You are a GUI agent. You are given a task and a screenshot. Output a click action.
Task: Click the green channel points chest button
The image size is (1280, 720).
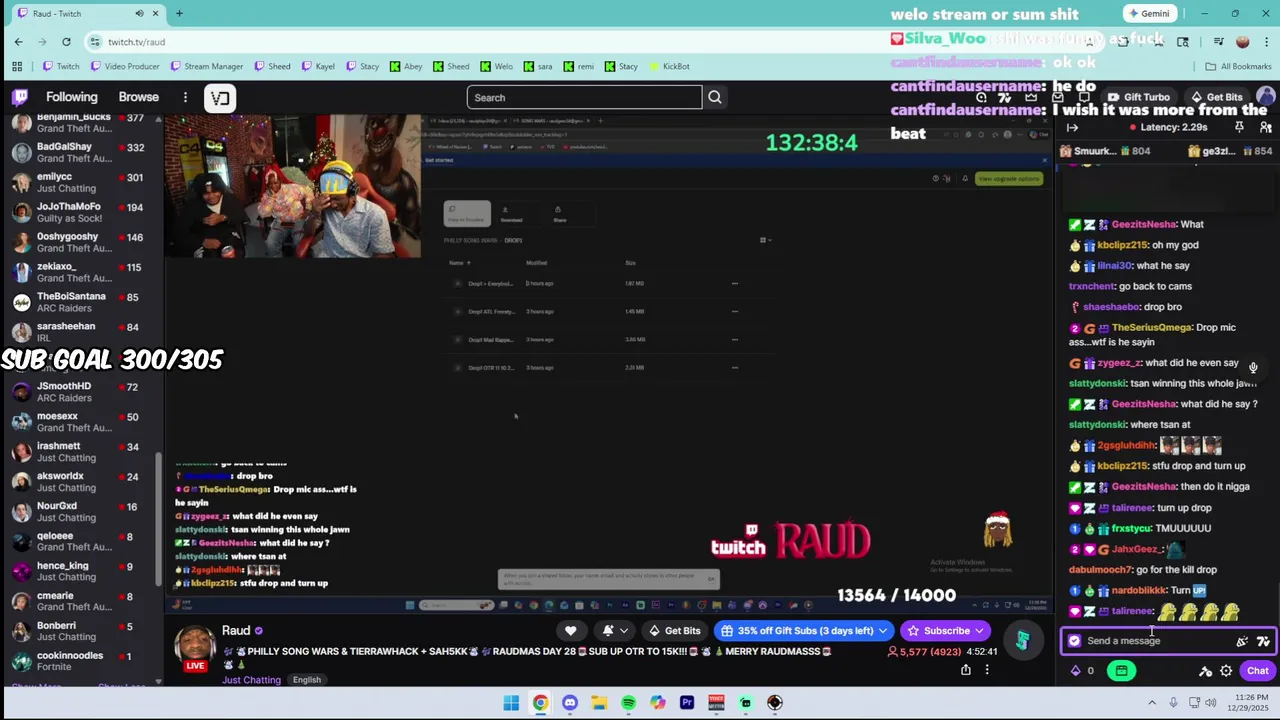(1121, 671)
